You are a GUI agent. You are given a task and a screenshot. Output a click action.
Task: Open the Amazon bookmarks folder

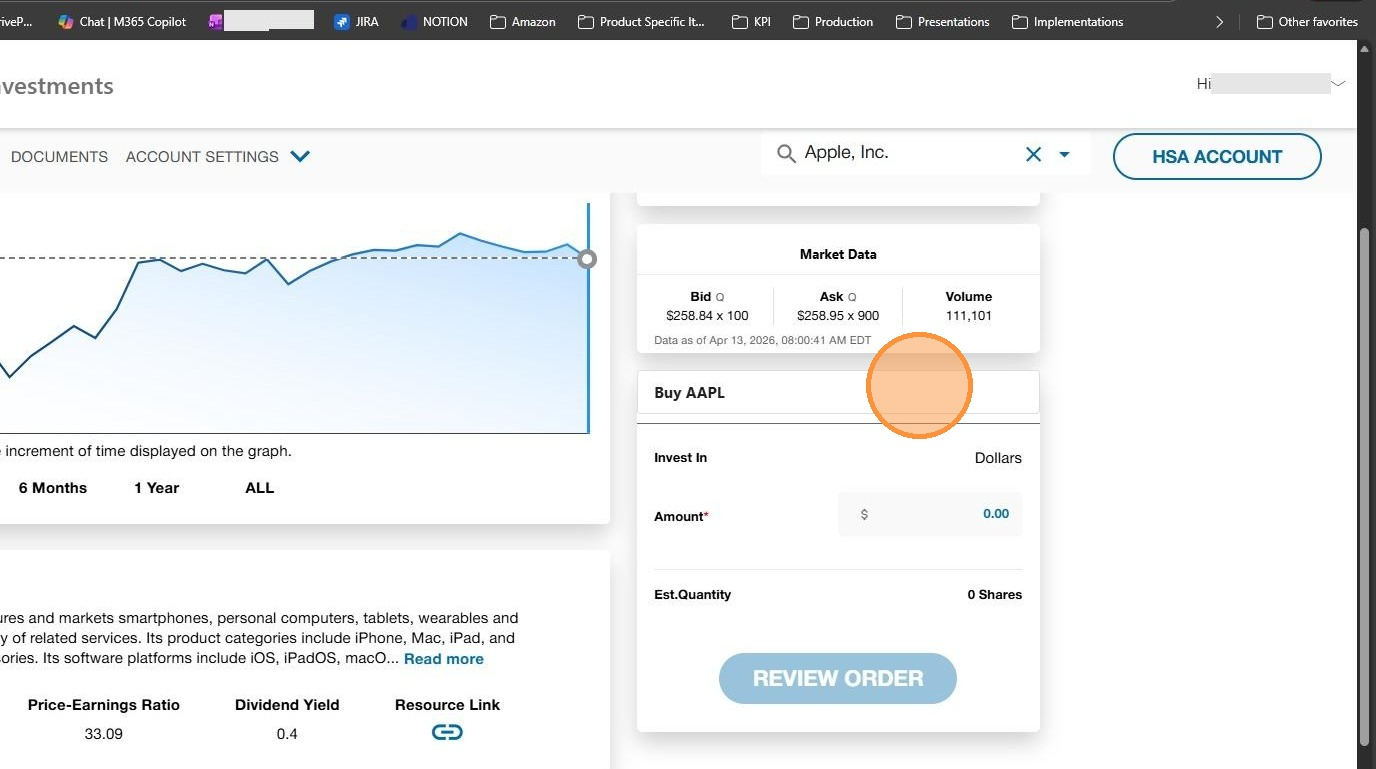522,21
